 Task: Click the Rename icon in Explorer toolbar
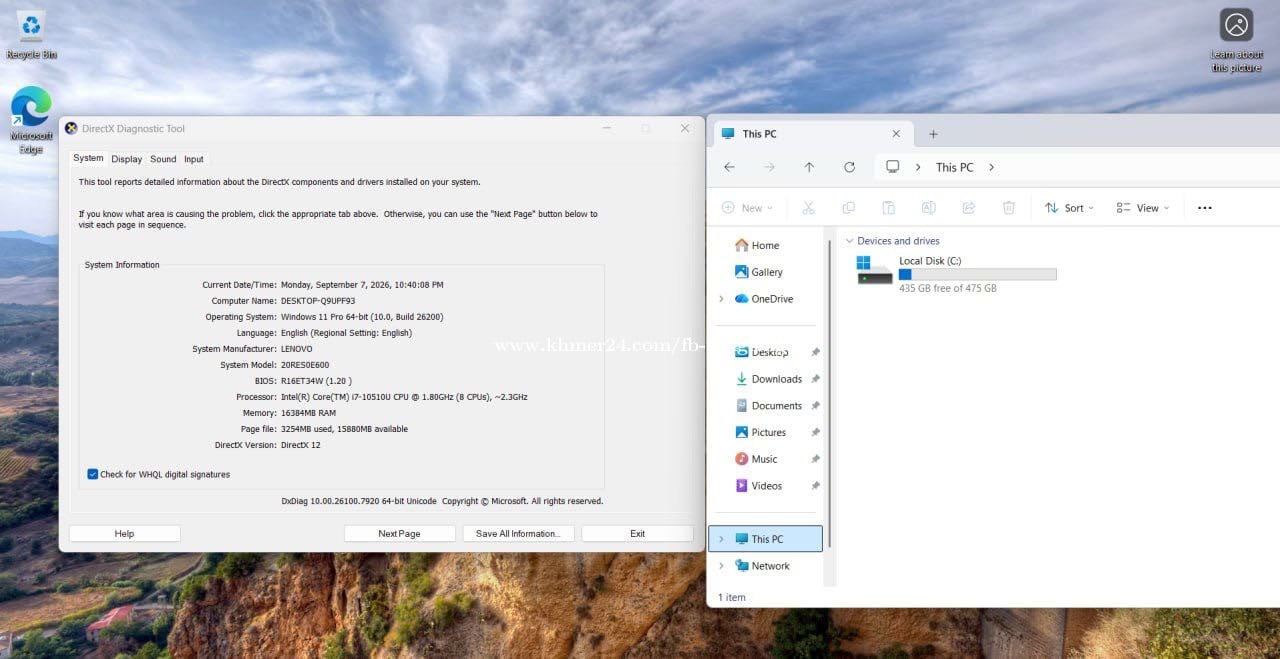pyautogui.click(x=928, y=208)
